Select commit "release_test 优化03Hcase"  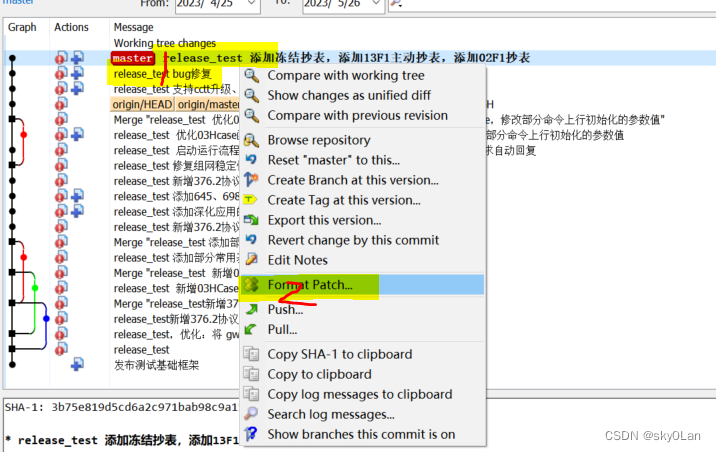(x=176, y=135)
